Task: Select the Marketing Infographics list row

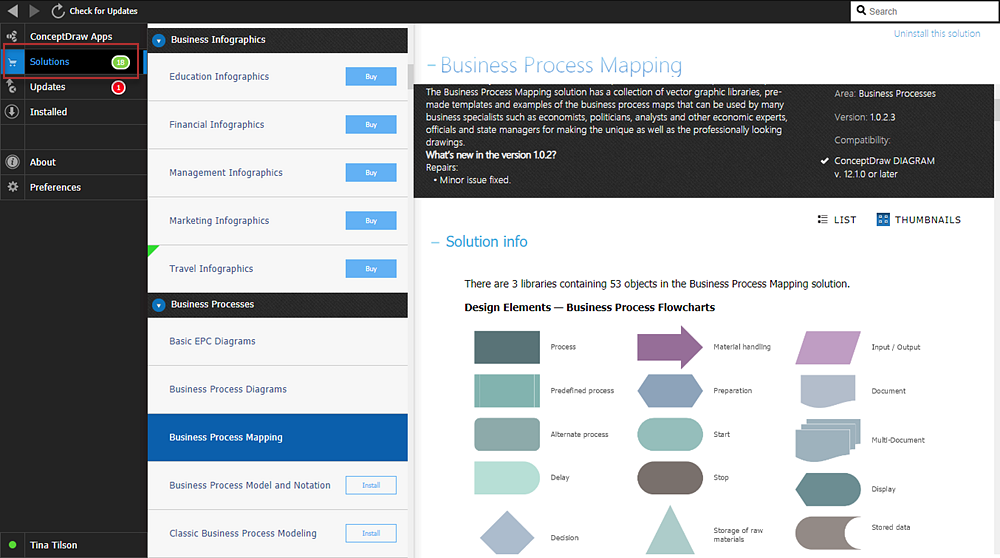Action: [x=277, y=221]
